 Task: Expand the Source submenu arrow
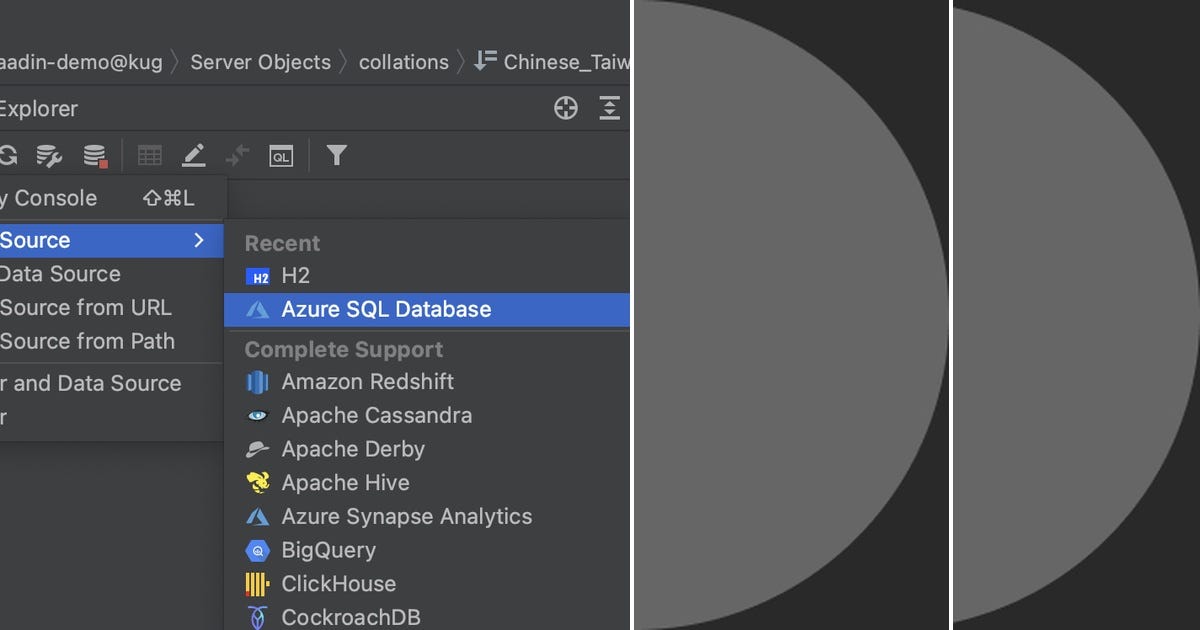[x=199, y=240]
